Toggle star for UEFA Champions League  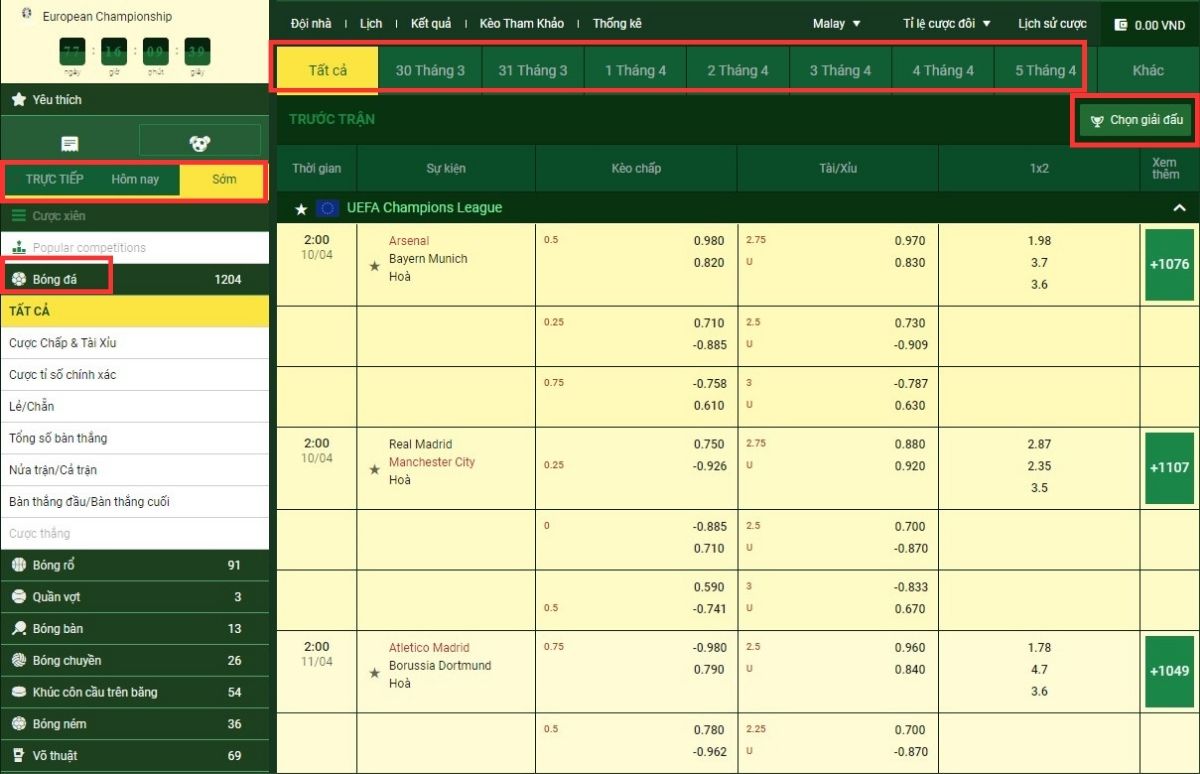pos(301,209)
